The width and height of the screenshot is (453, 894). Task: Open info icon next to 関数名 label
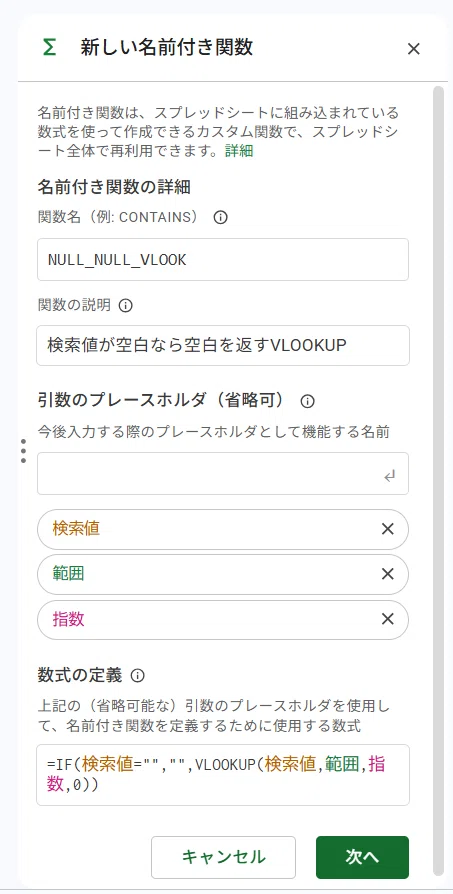point(221,217)
